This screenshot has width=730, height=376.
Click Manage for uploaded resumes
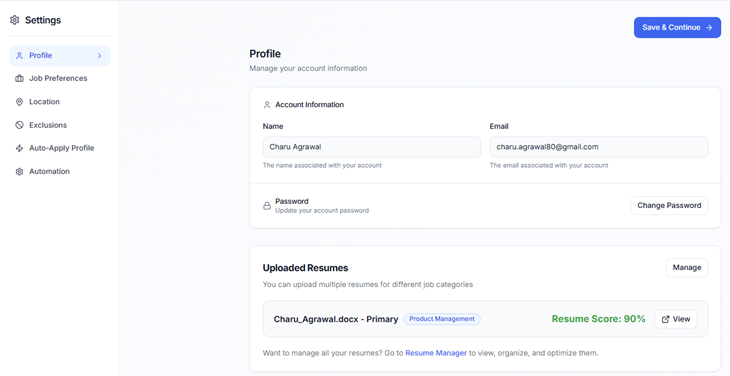687,268
